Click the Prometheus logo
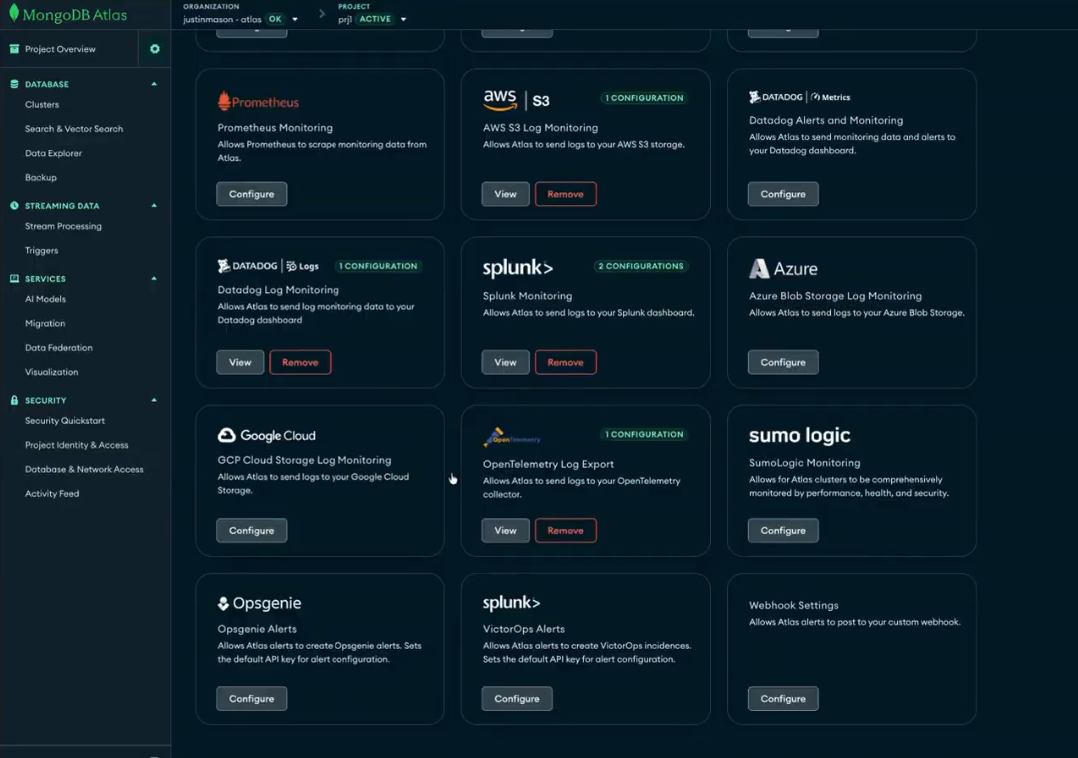The image size is (1078, 758). [258, 101]
